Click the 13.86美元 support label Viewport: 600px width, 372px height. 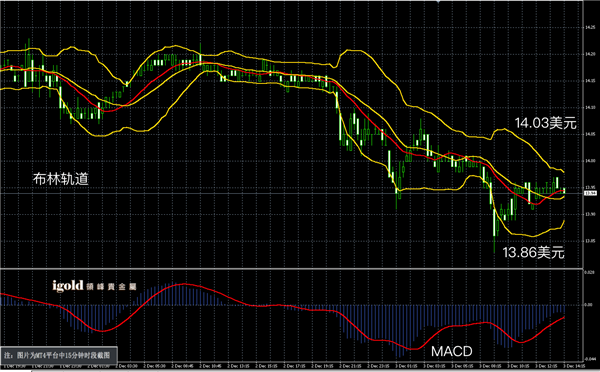coord(533,252)
